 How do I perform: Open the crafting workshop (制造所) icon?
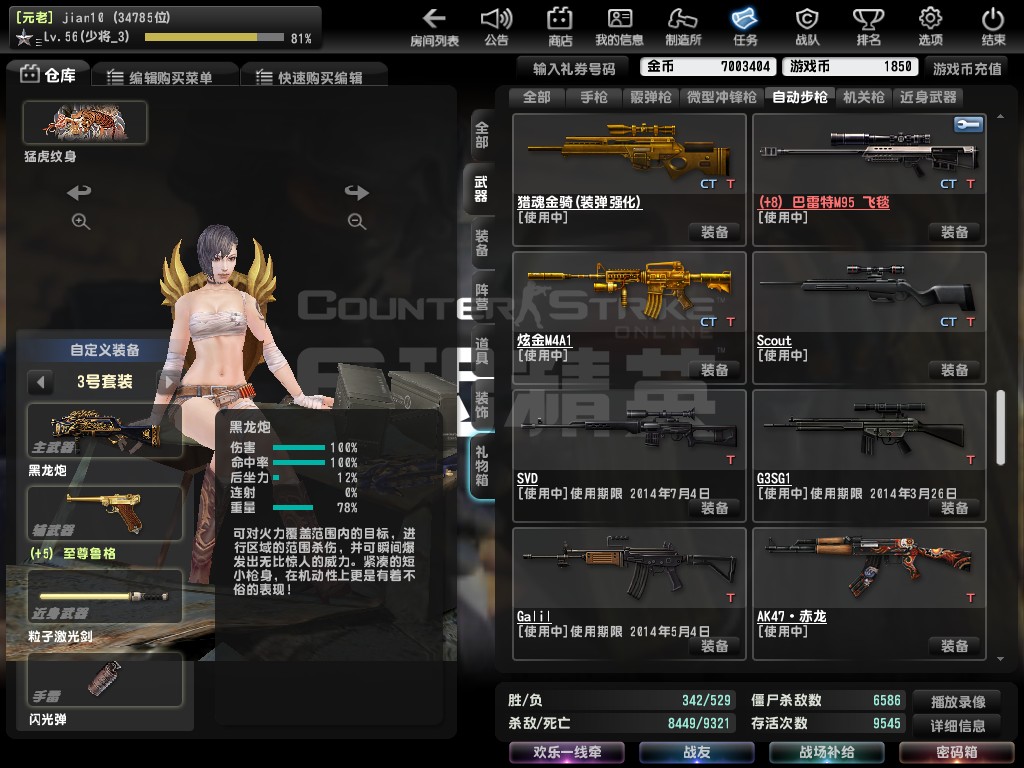click(683, 26)
